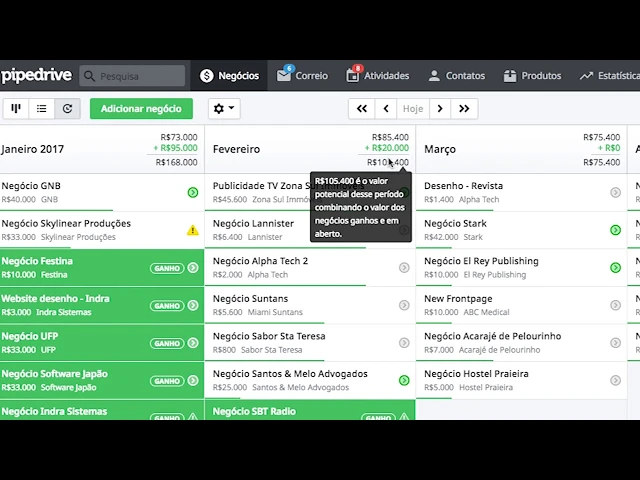Image resolution: width=640 pixels, height=480 pixels.
Task: Click green activity icon on Santos & Melo Advogados
Action: coord(404,380)
